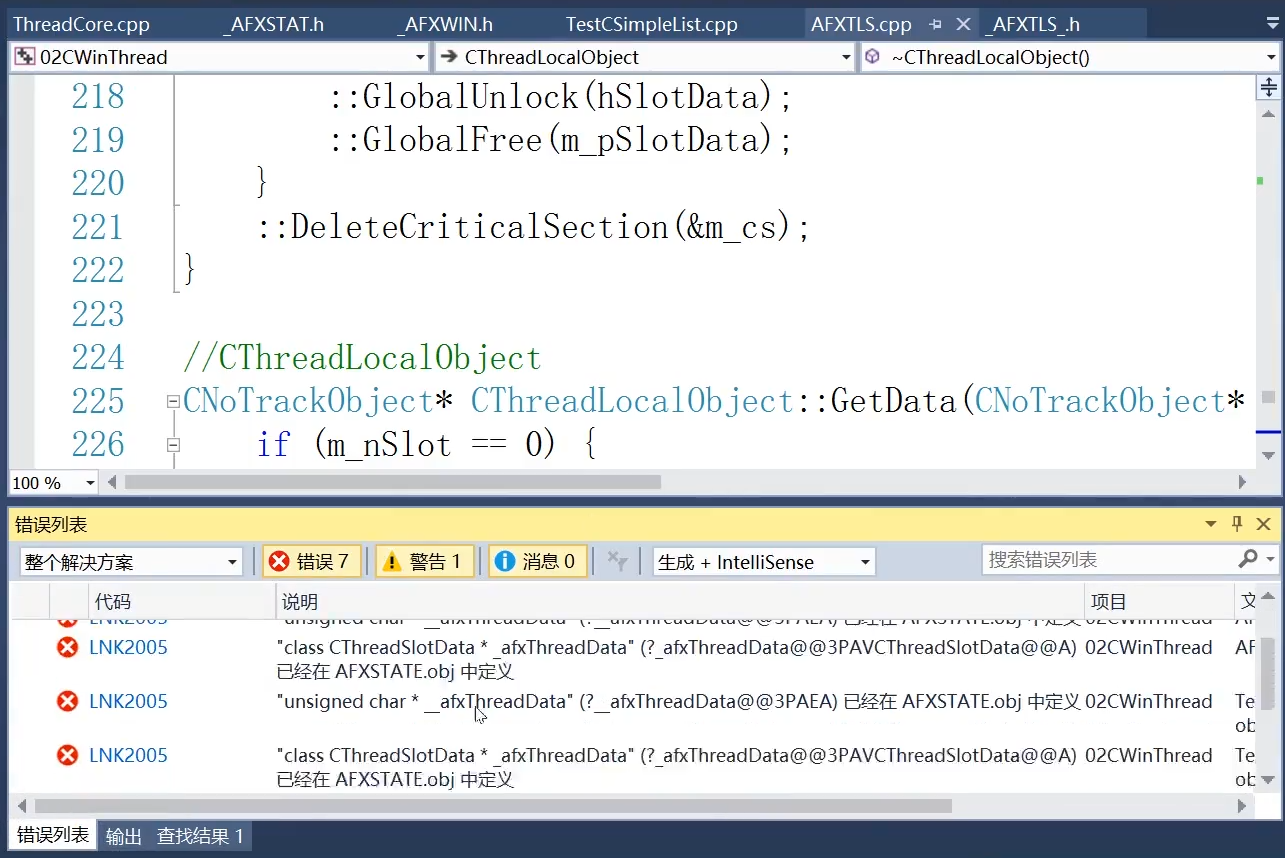Open the _AFXWIN.h tab

[445, 24]
